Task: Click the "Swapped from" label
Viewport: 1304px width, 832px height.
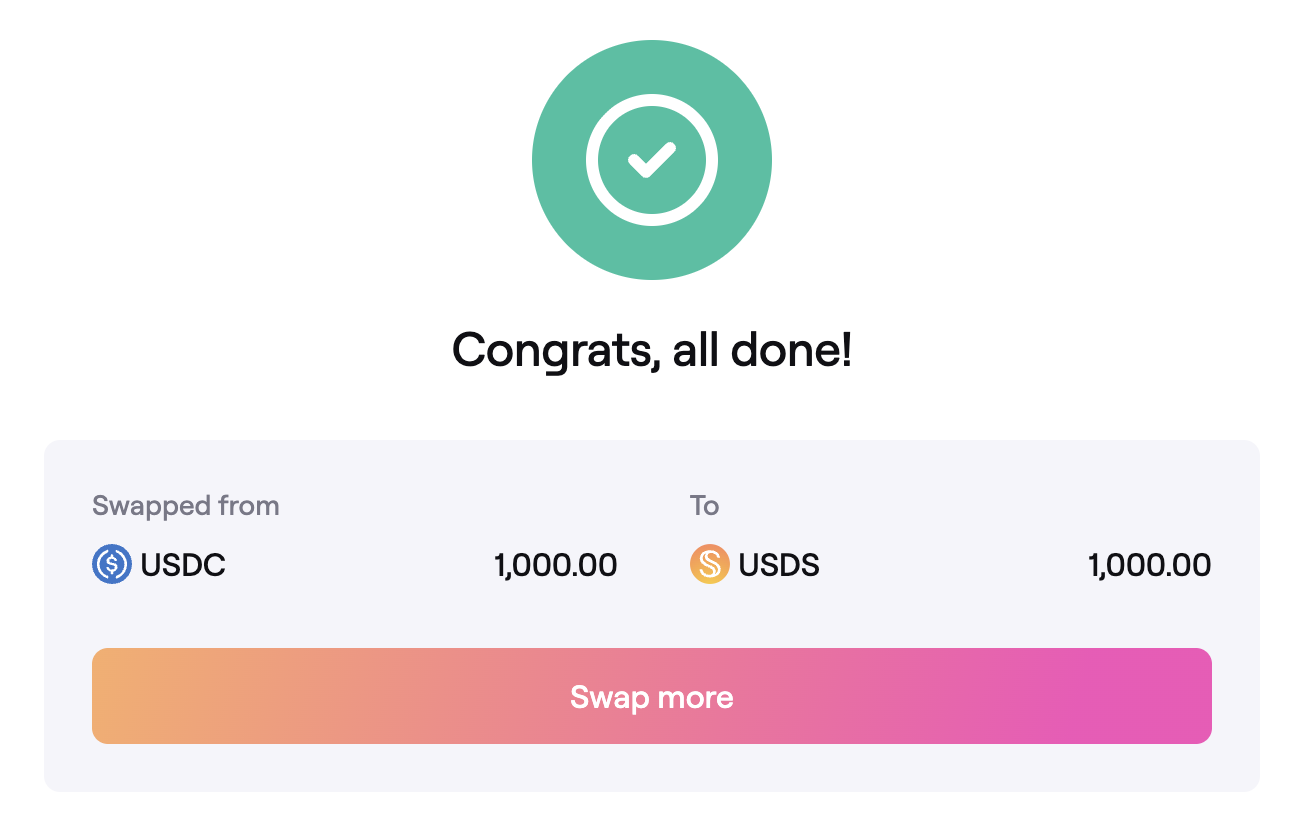Action: point(185,506)
